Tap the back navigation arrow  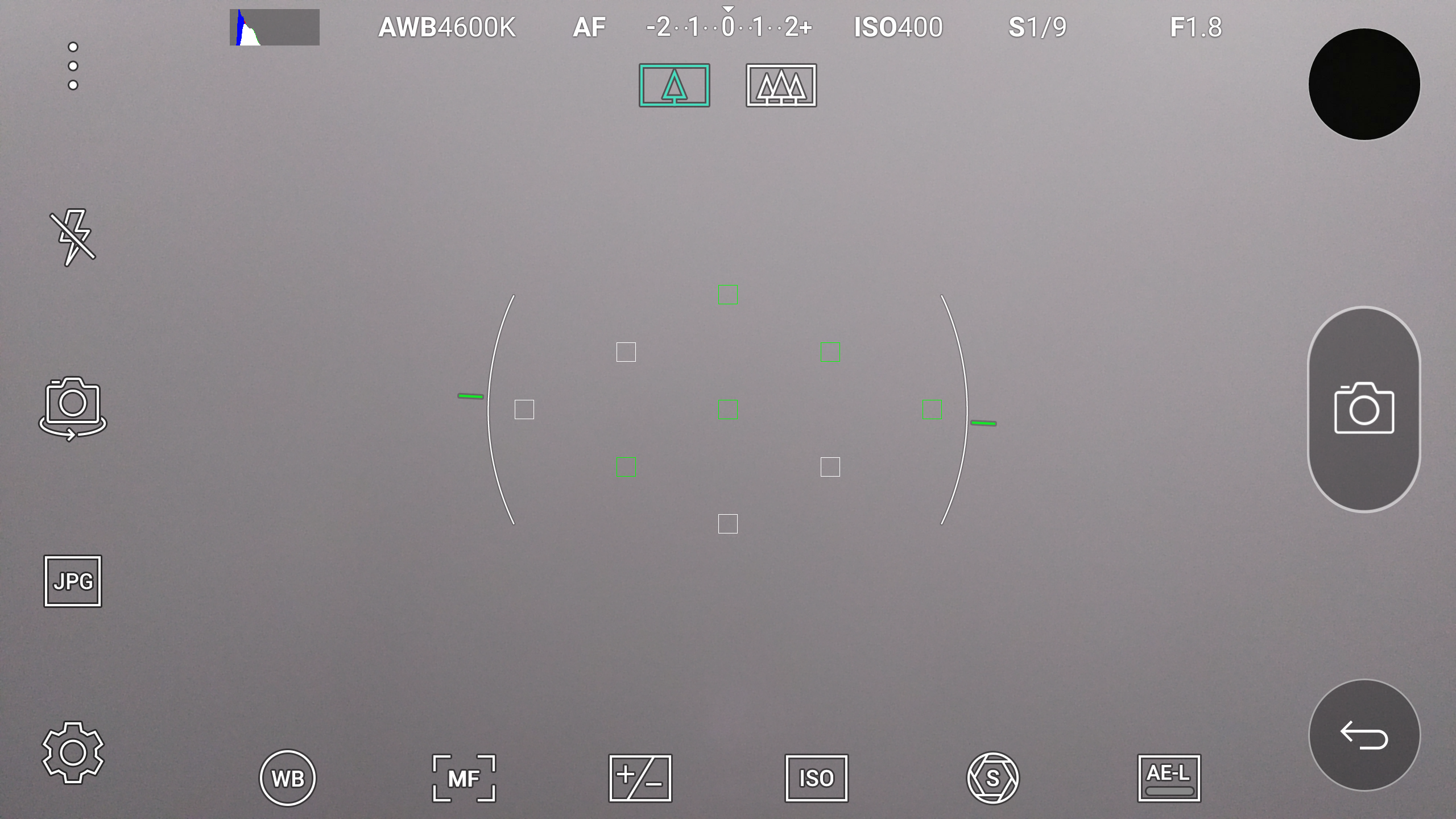point(1363,735)
